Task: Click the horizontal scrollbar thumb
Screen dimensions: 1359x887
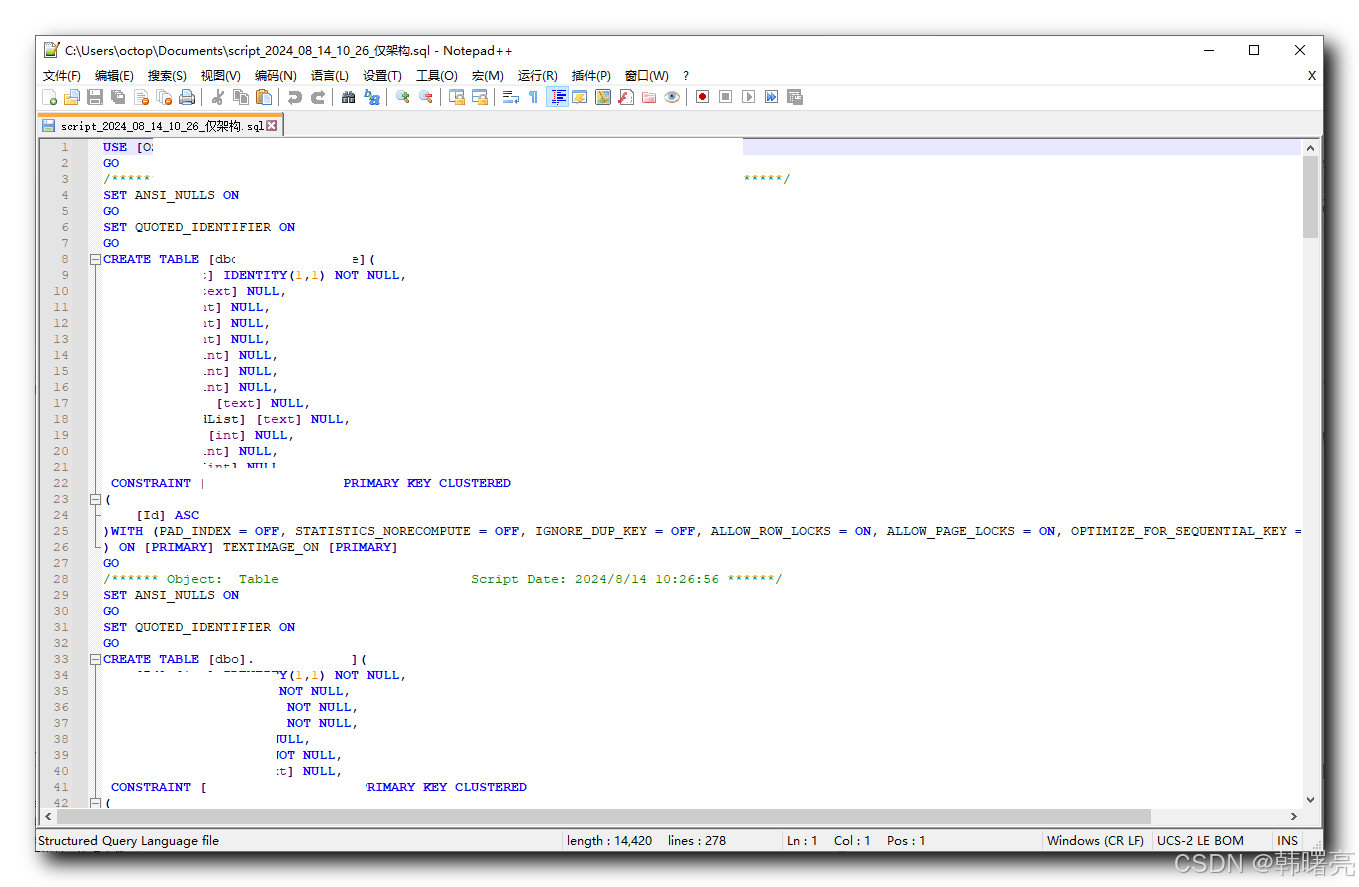Action: coord(605,817)
